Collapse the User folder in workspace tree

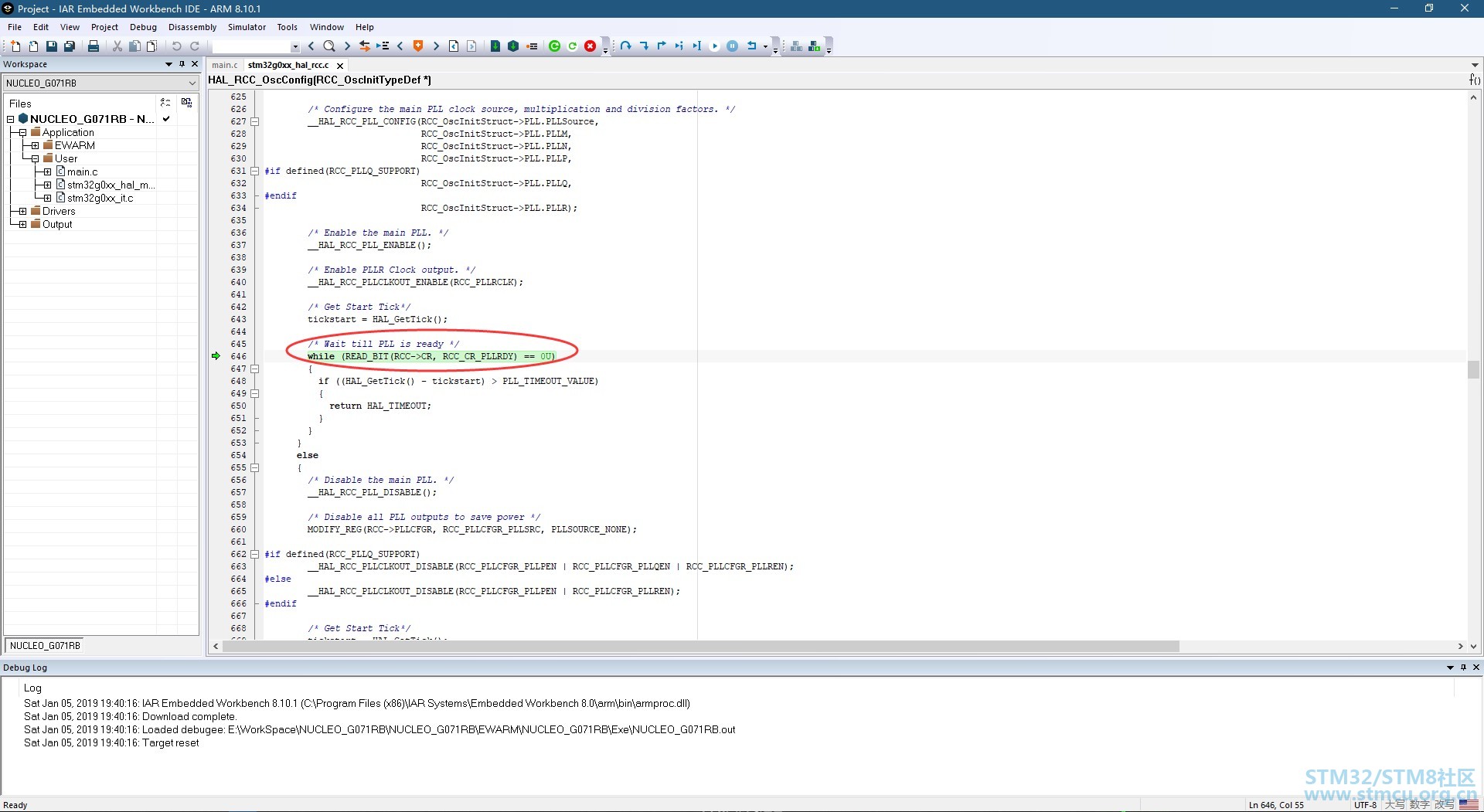point(35,158)
